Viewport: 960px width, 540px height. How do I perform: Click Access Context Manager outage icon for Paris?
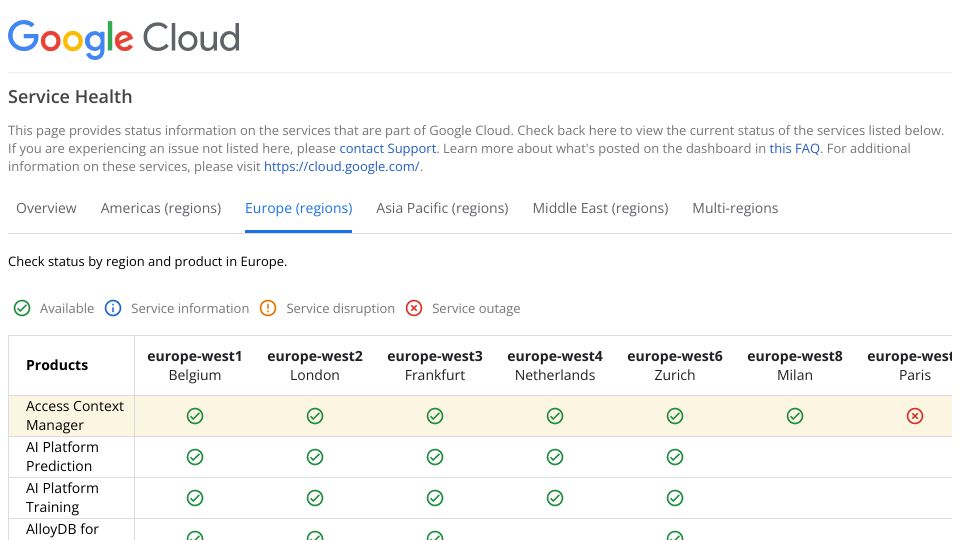915,416
